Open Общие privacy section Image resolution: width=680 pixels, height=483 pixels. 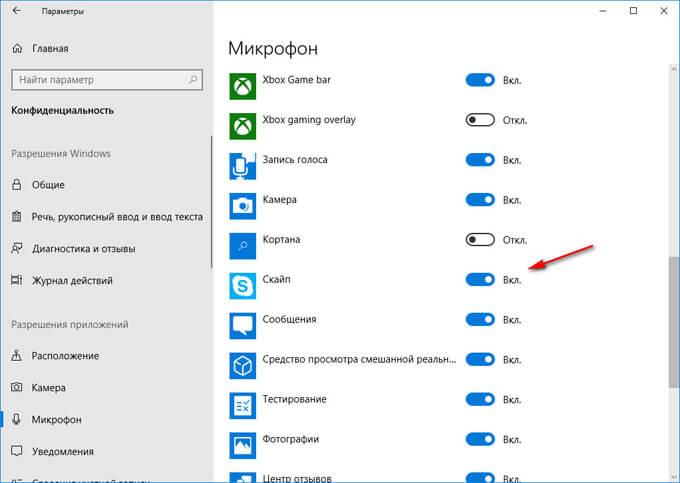coord(38,185)
